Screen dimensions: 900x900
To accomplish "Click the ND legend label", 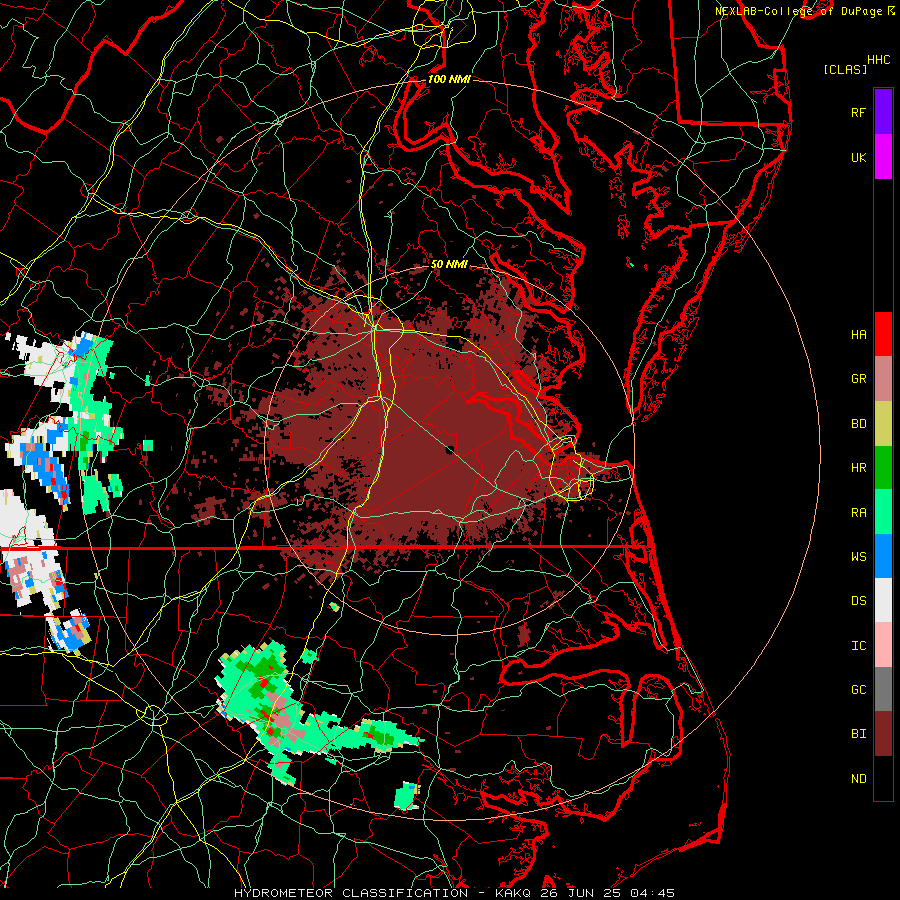I will pyautogui.click(x=858, y=779).
